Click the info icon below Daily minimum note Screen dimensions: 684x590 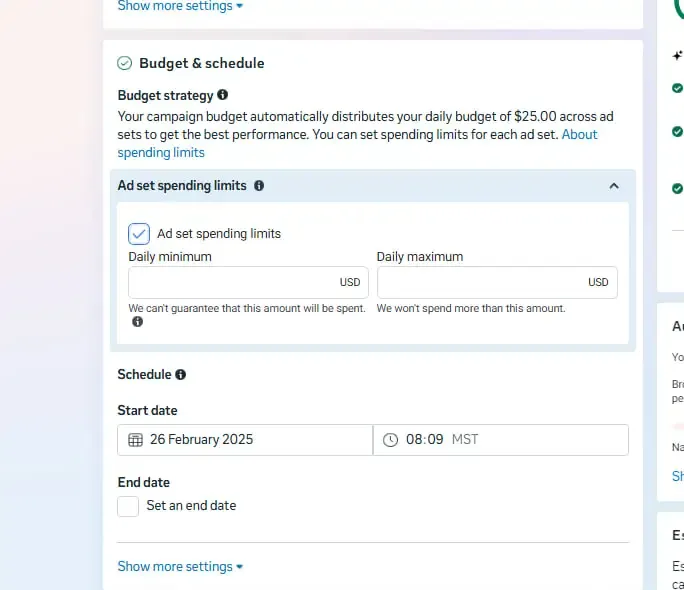coord(137,322)
